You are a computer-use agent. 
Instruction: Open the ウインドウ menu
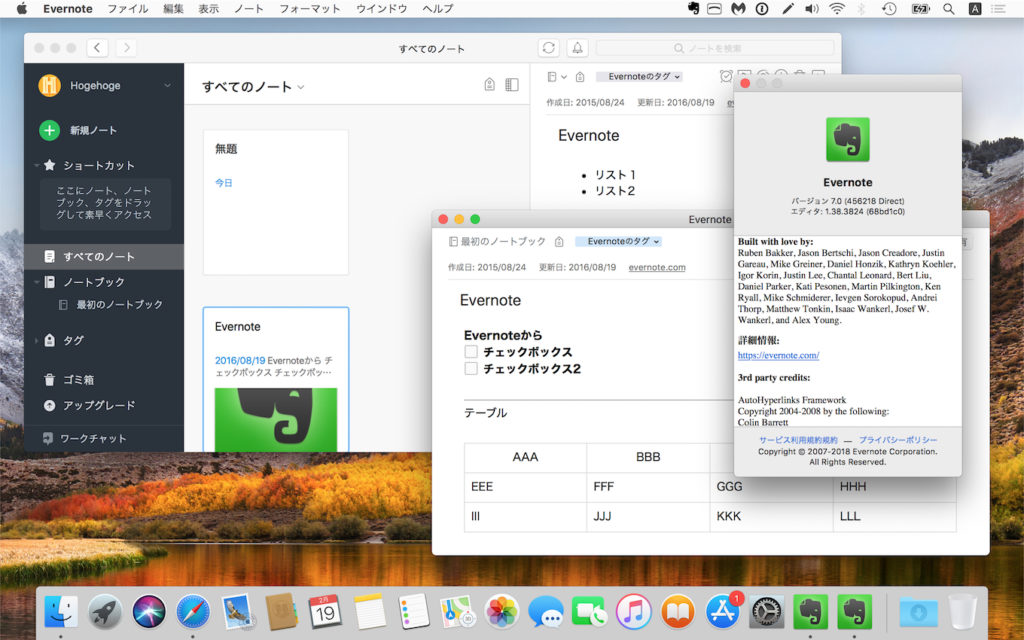tap(382, 8)
